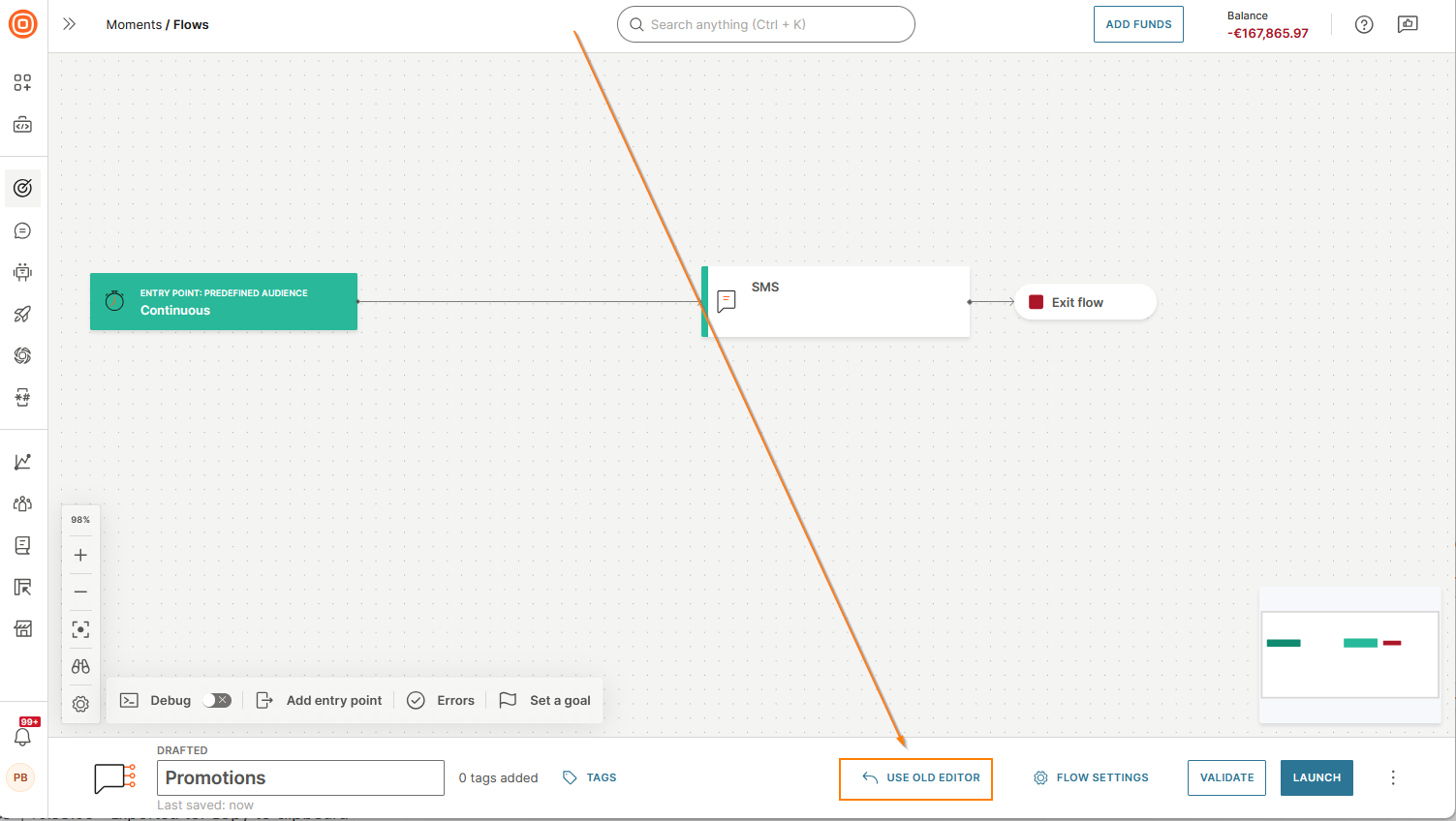Click the fit-to-screen icon
The image size is (1456, 821).
tap(80, 629)
